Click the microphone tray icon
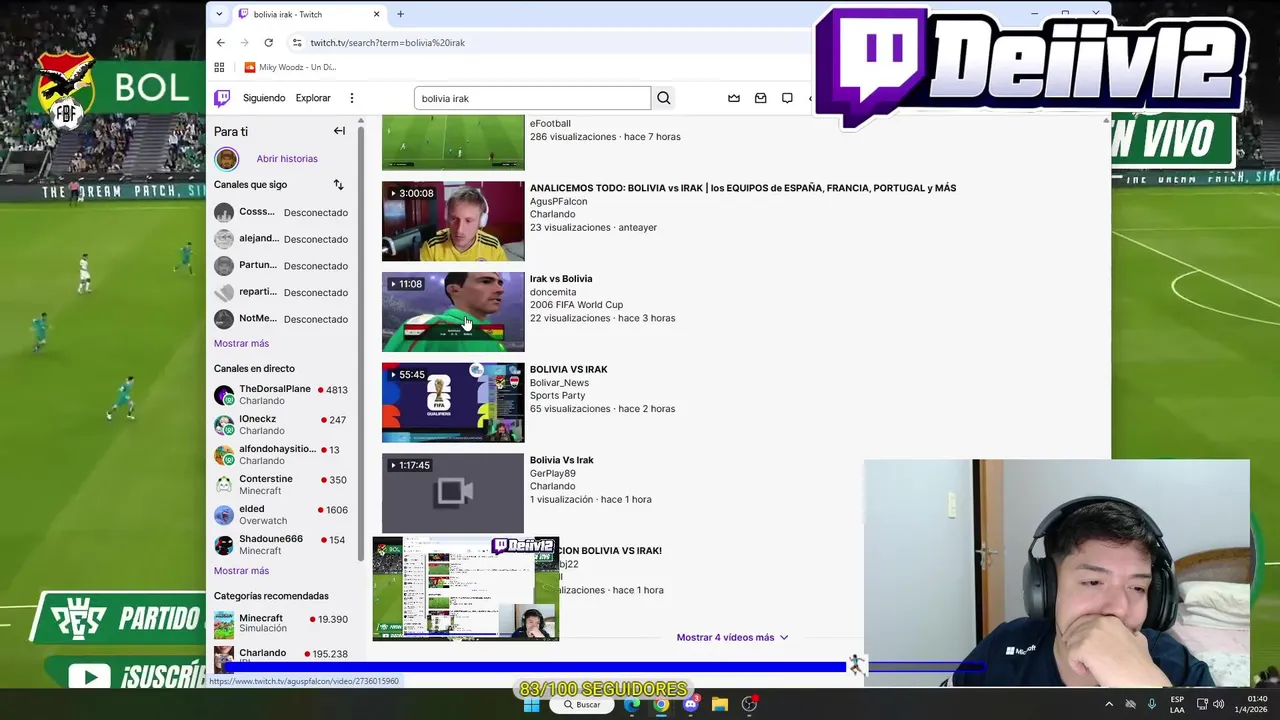1280x720 pixels. [1152, 704]
